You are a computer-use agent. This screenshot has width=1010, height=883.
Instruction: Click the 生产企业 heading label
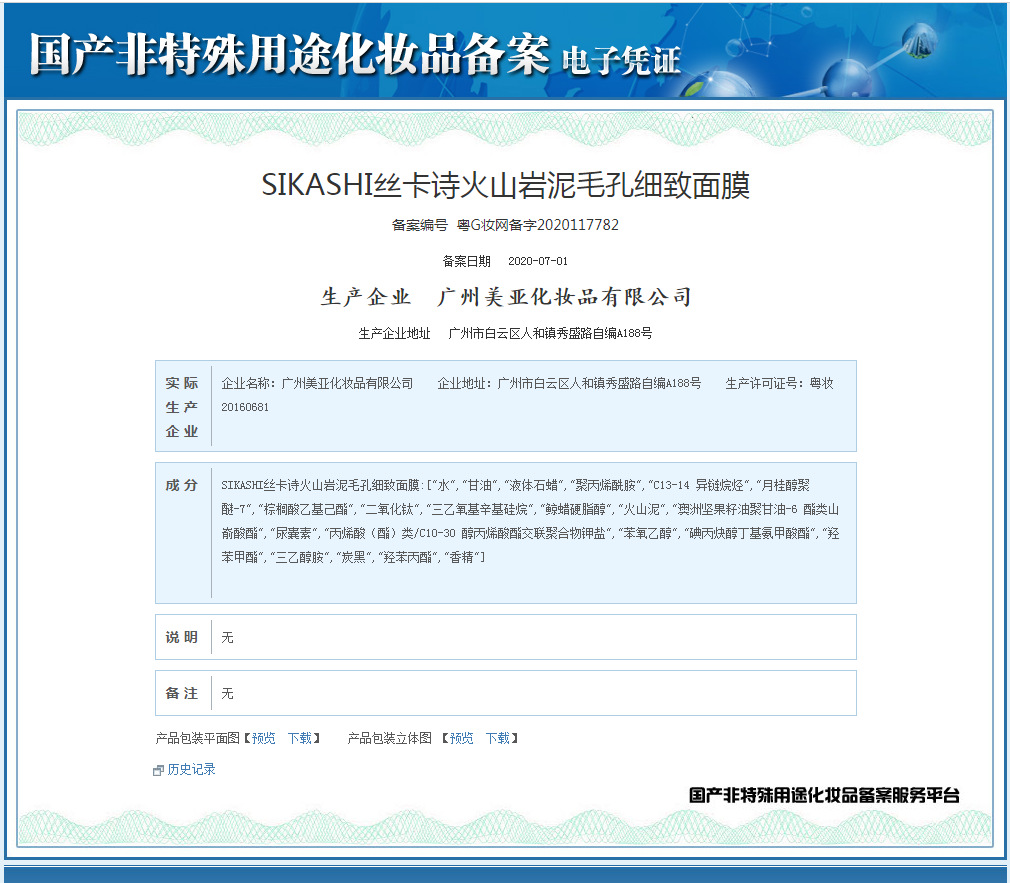pyautogui.click(x=366, y=297)
